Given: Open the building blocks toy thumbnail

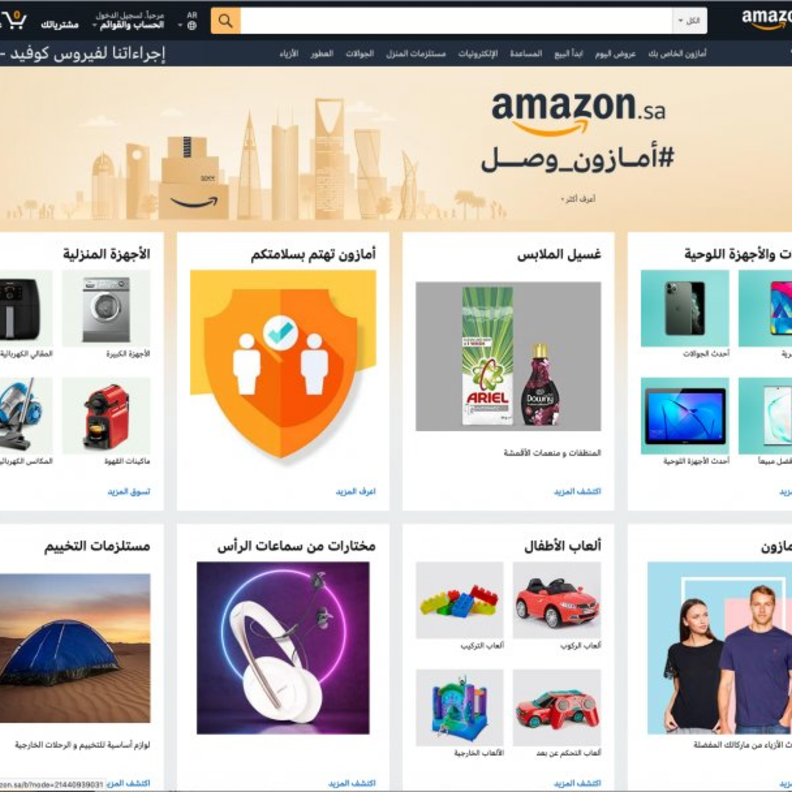Looking at the screenshot, I should tap(460, 600).
